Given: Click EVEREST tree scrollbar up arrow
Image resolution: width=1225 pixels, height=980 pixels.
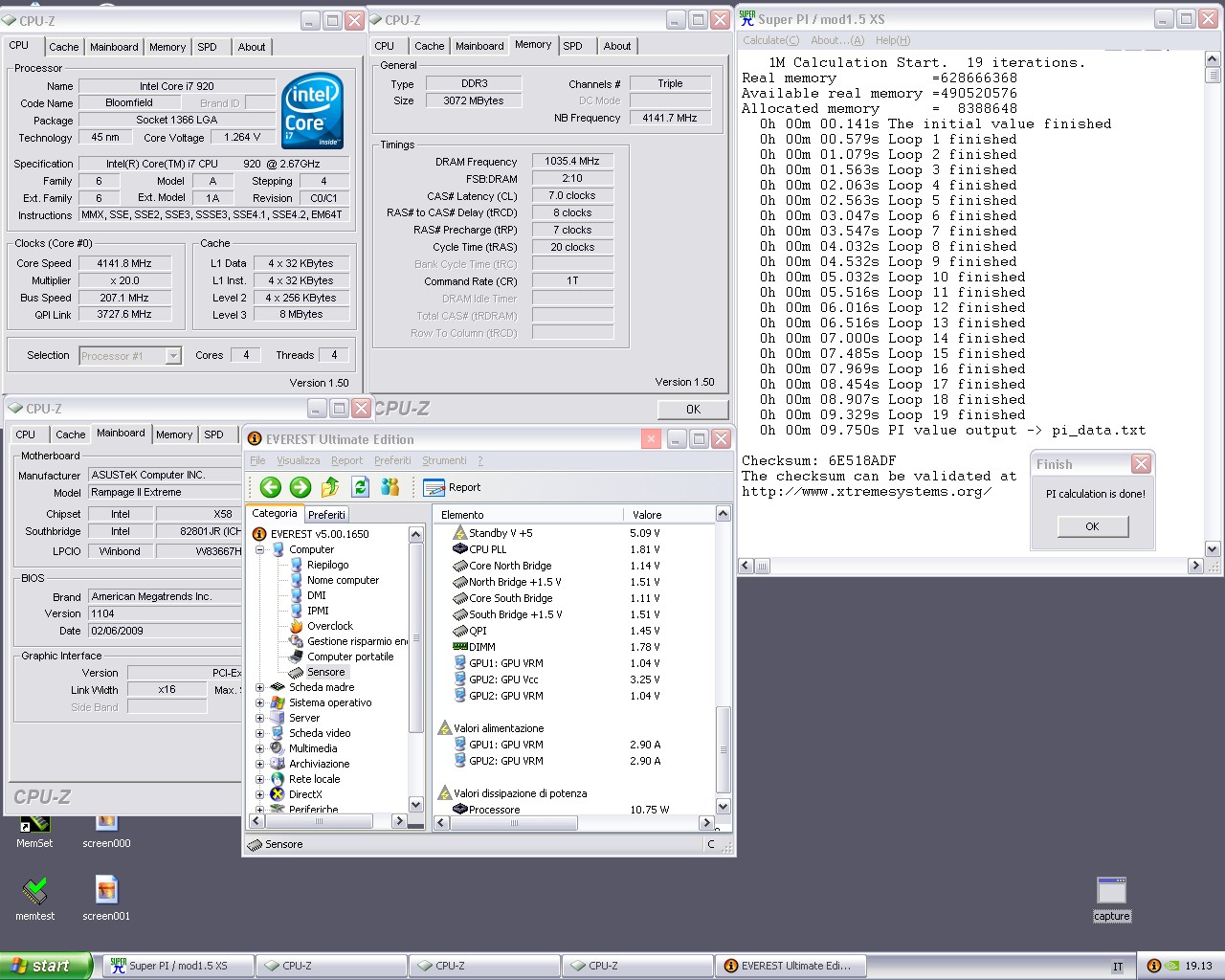Looking at the screenshot, I should pyautogui.click(x=415, y=534).
